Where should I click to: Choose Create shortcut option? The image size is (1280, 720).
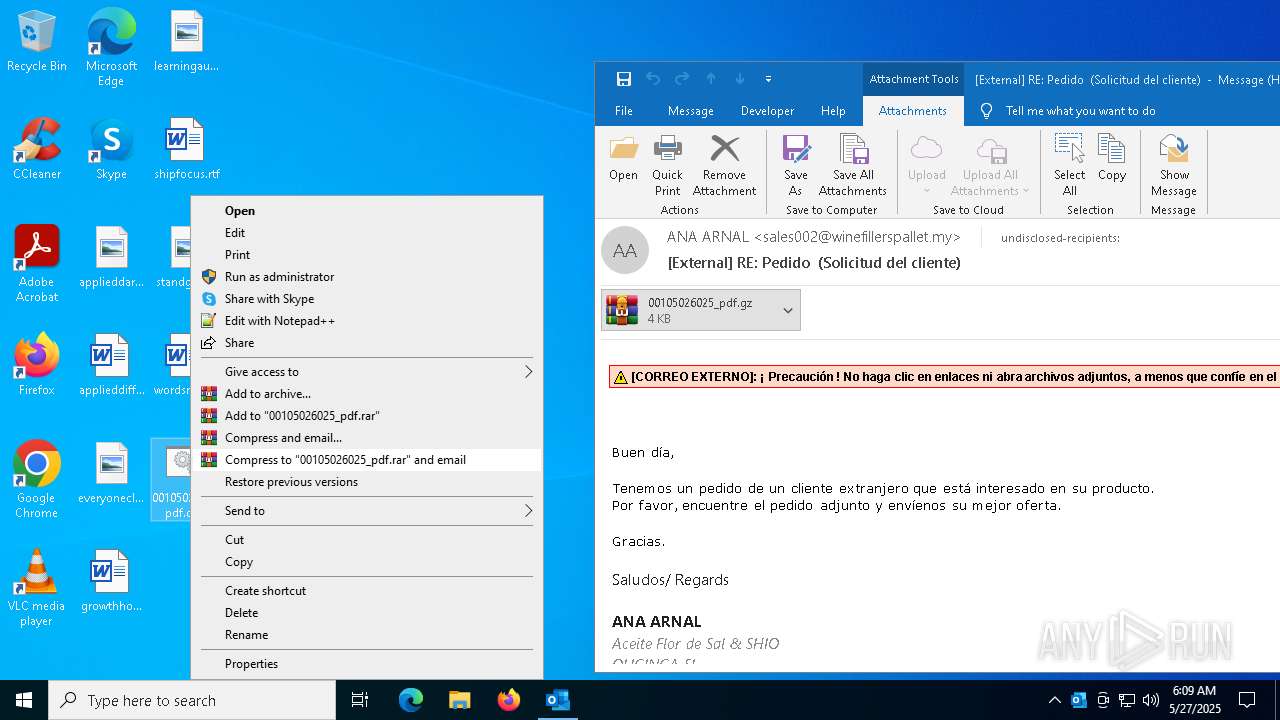(367, 591)
